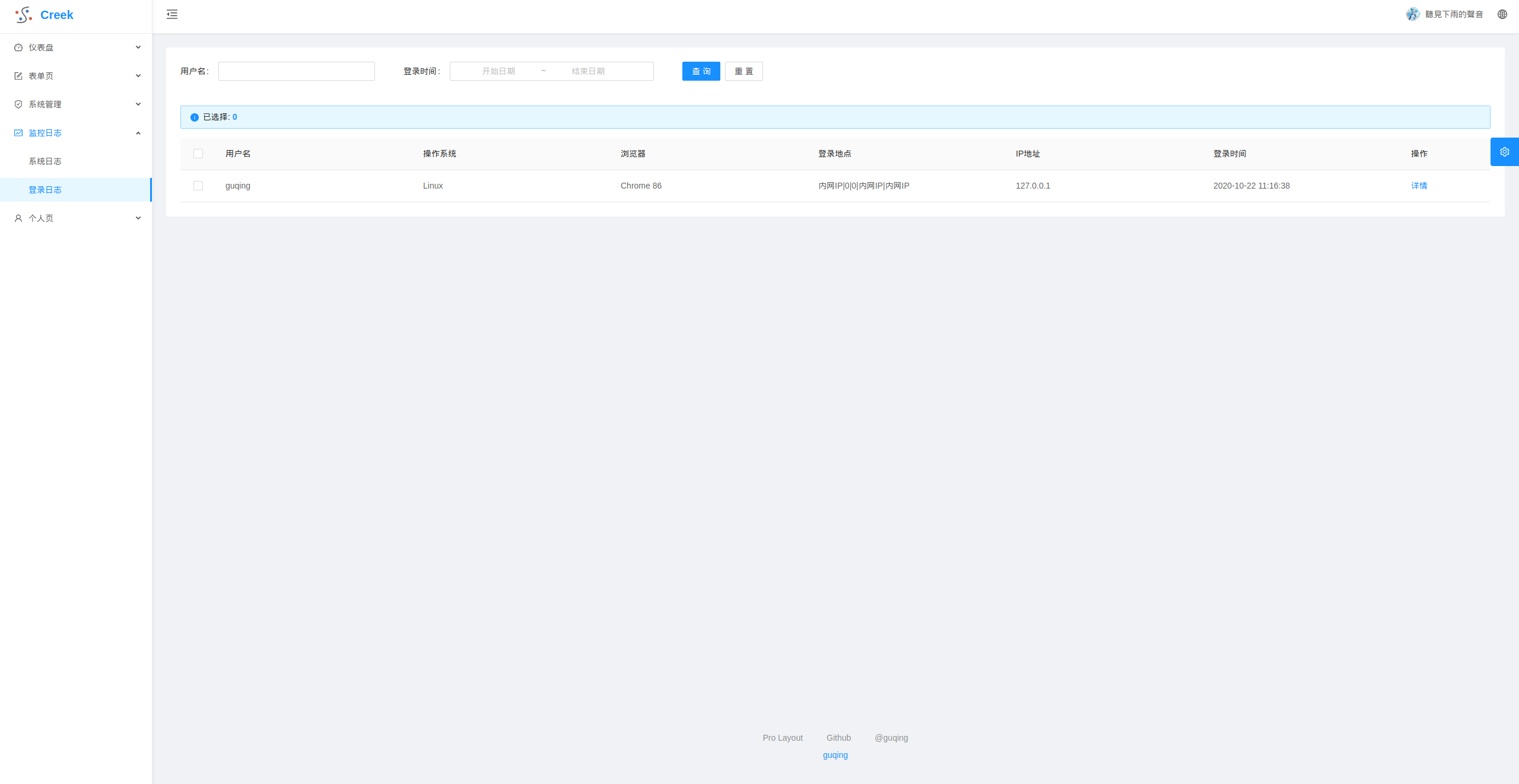The image size is (1519, 784).
Task: Click the blue 查询 button
Action: (x=701, y=71)
